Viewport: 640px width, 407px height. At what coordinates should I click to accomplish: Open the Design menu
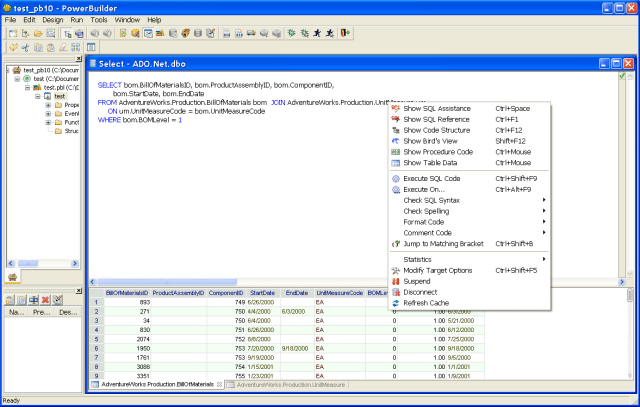(x=53, y=20)
